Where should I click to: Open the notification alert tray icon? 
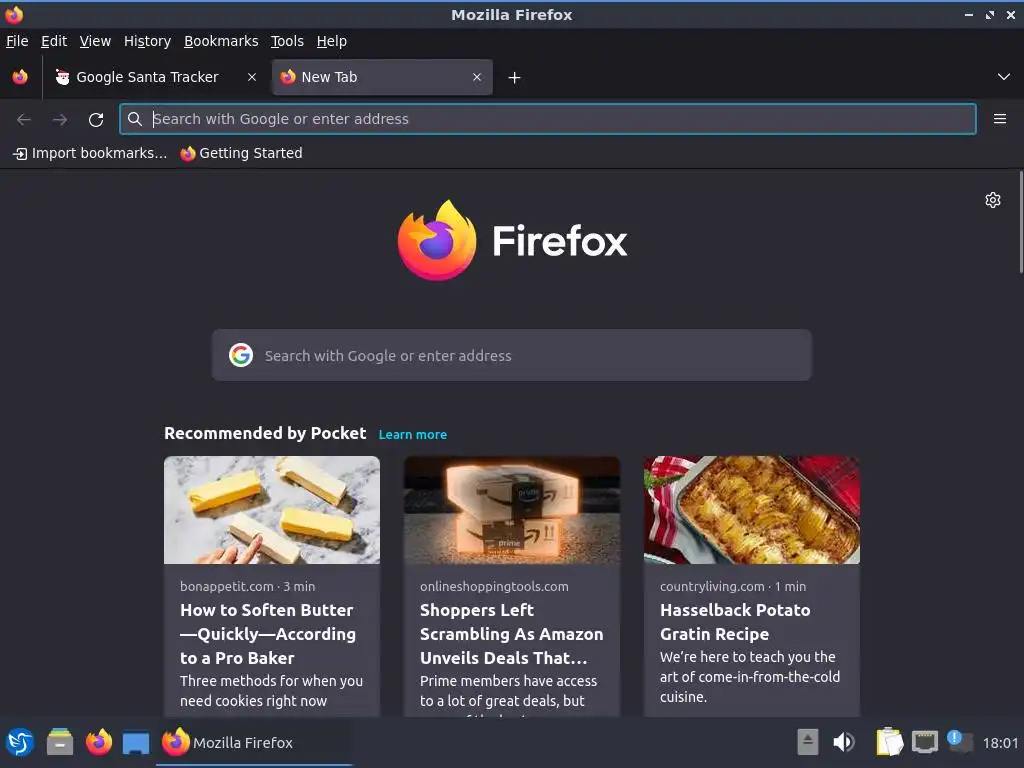click(960, 741)
